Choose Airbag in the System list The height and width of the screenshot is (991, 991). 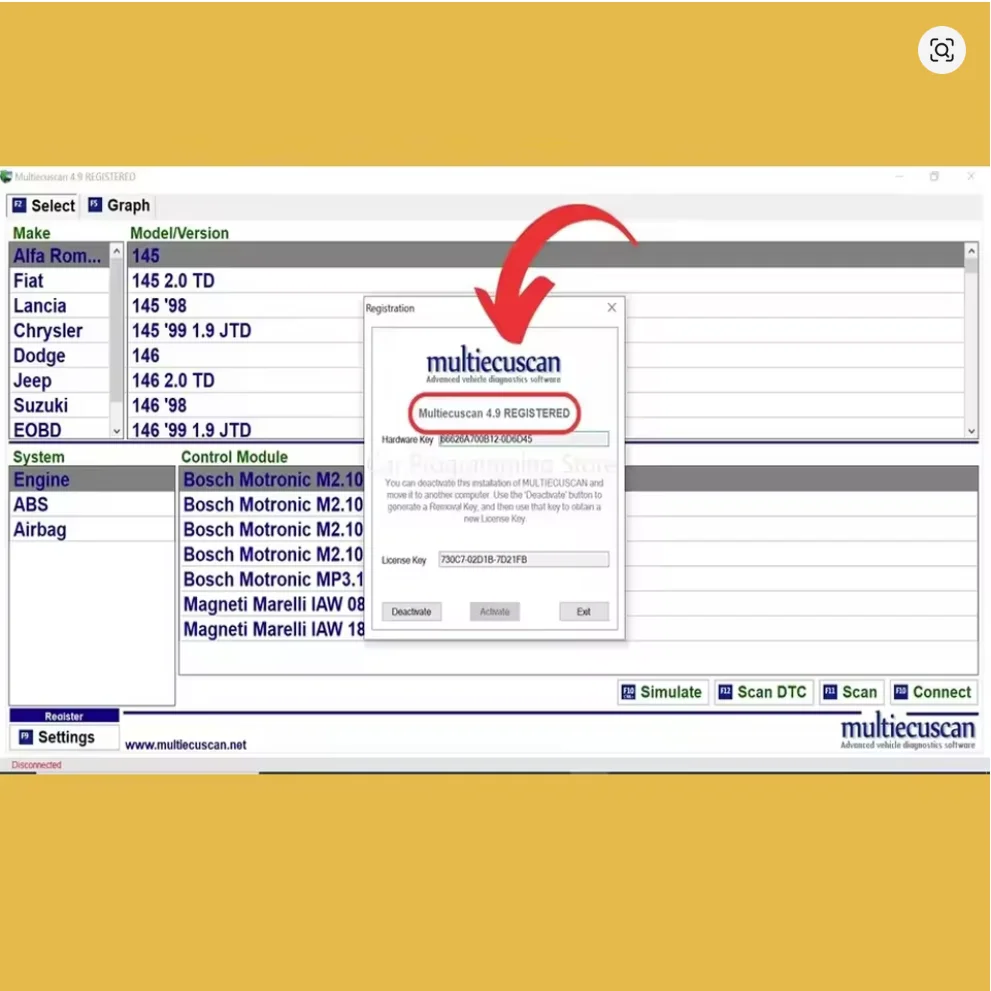[x=92, y=529]
